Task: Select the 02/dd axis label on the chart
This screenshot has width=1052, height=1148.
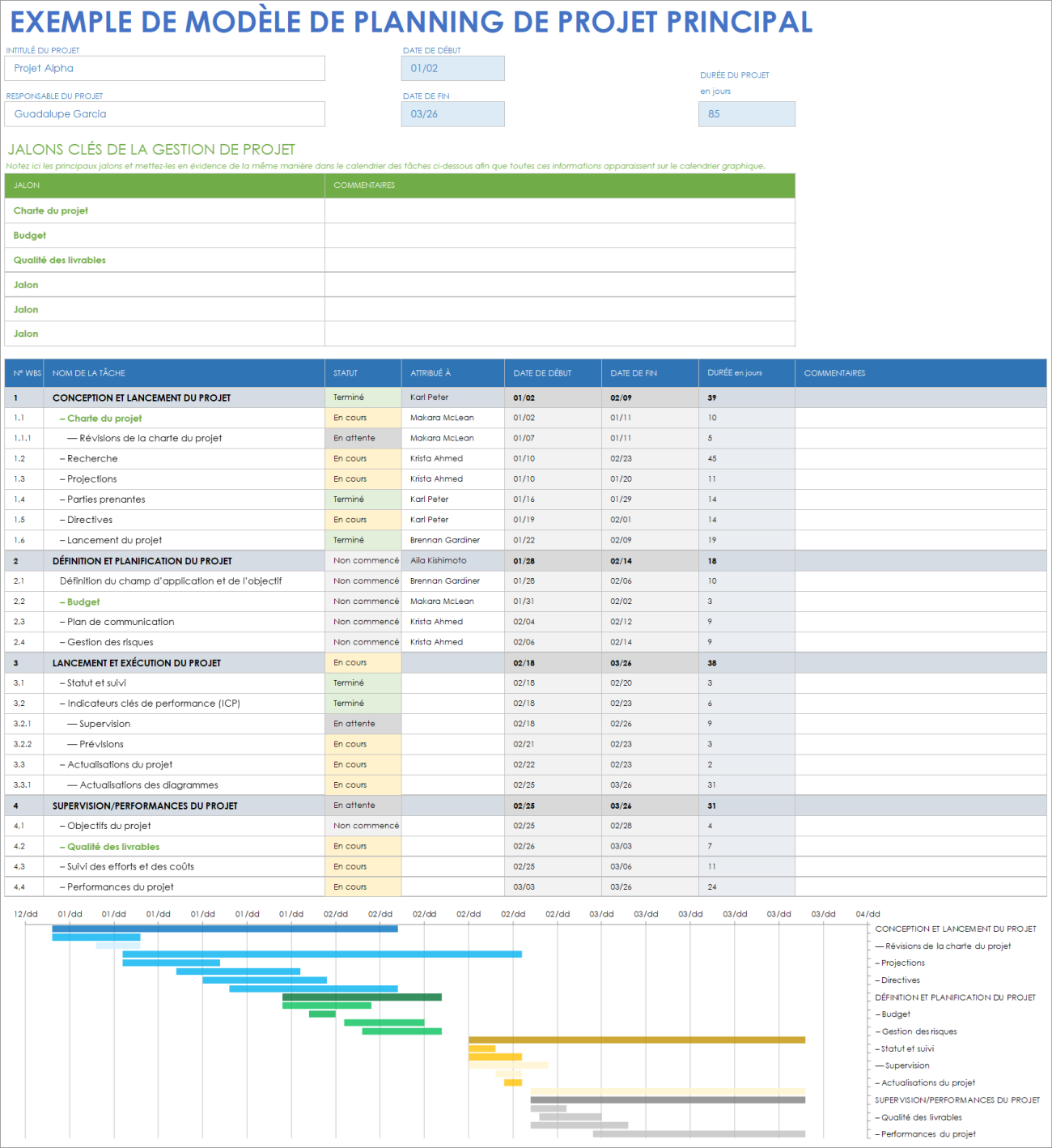Action: tap(336, 913)
